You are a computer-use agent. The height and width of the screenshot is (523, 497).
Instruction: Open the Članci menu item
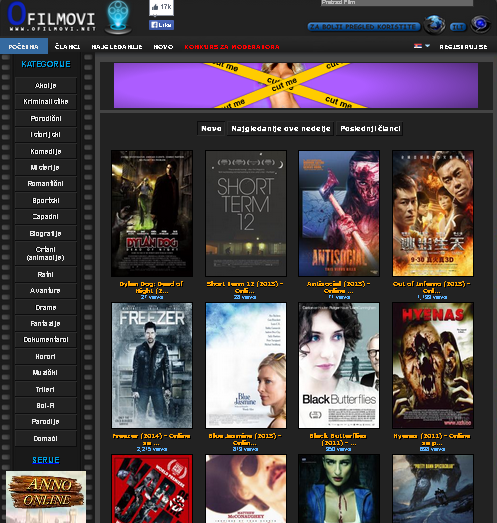click(67, 47)
